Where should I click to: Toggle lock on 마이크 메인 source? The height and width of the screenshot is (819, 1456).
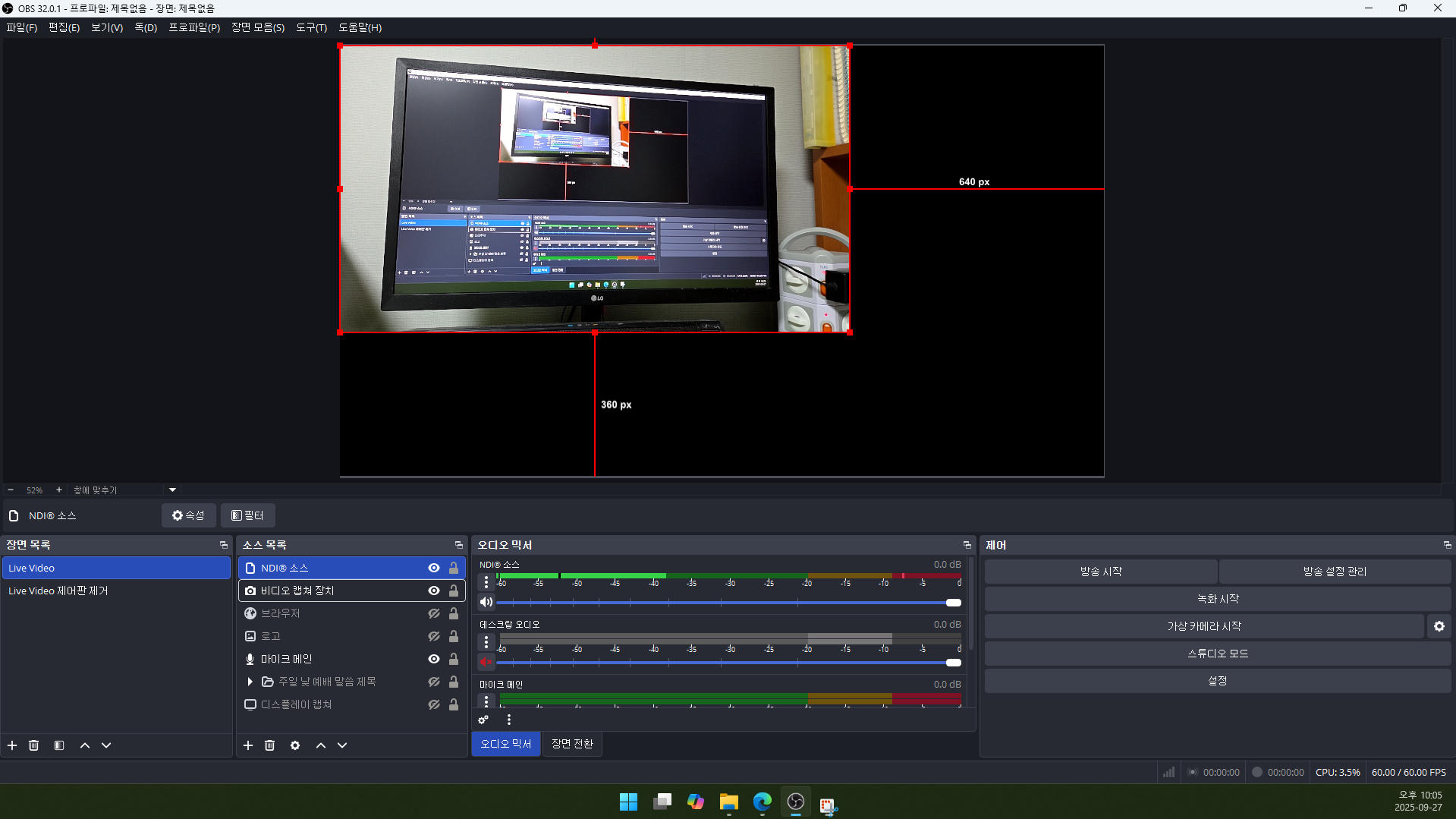coord(454,659)
